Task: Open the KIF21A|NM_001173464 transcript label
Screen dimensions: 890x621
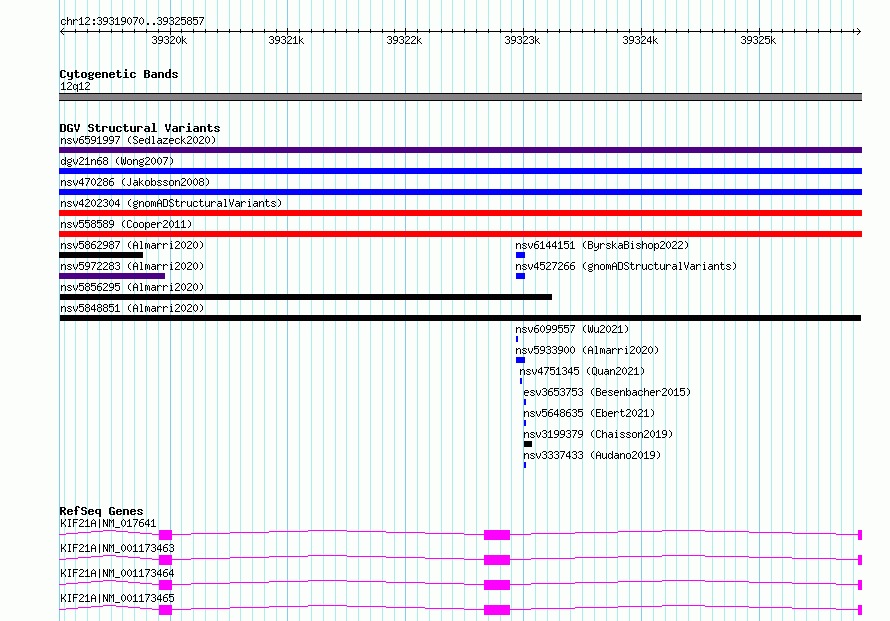Action: coord(117,573)
